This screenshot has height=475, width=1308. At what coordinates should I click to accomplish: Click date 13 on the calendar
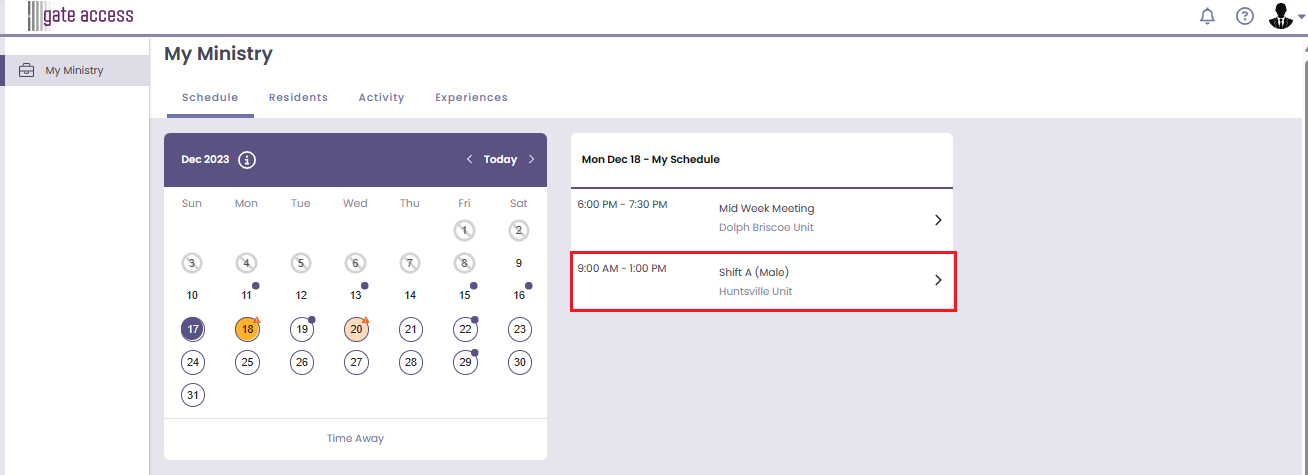click(356, 296)
